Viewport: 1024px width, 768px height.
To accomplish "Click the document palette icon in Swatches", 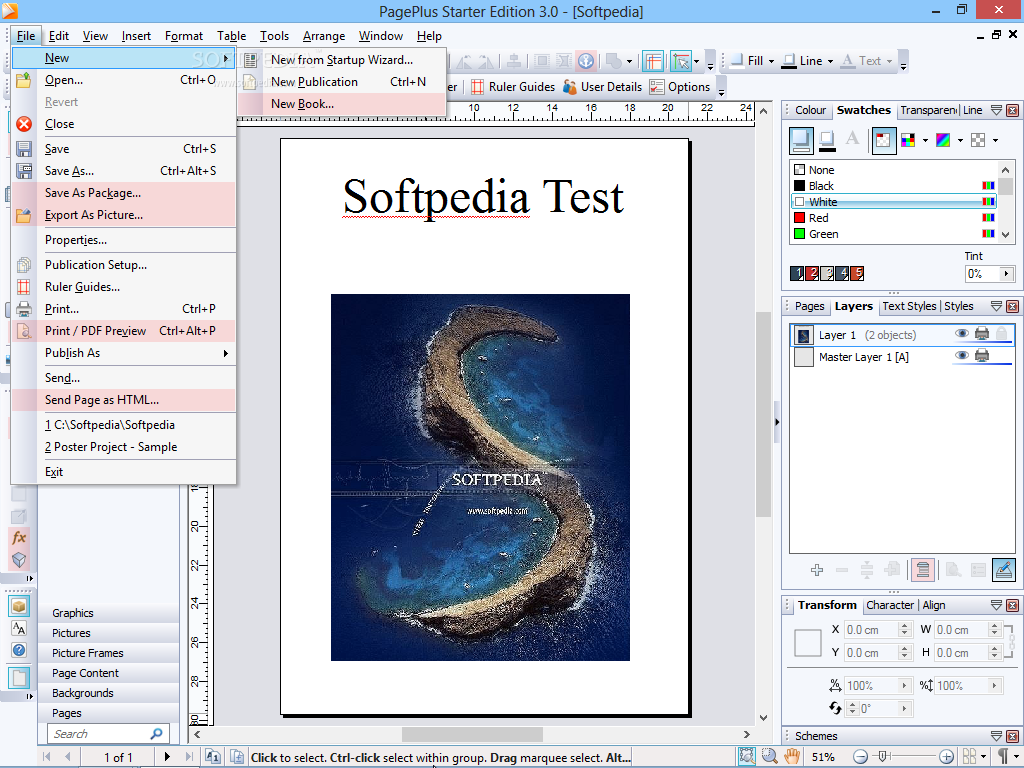I will click(884, 140).
